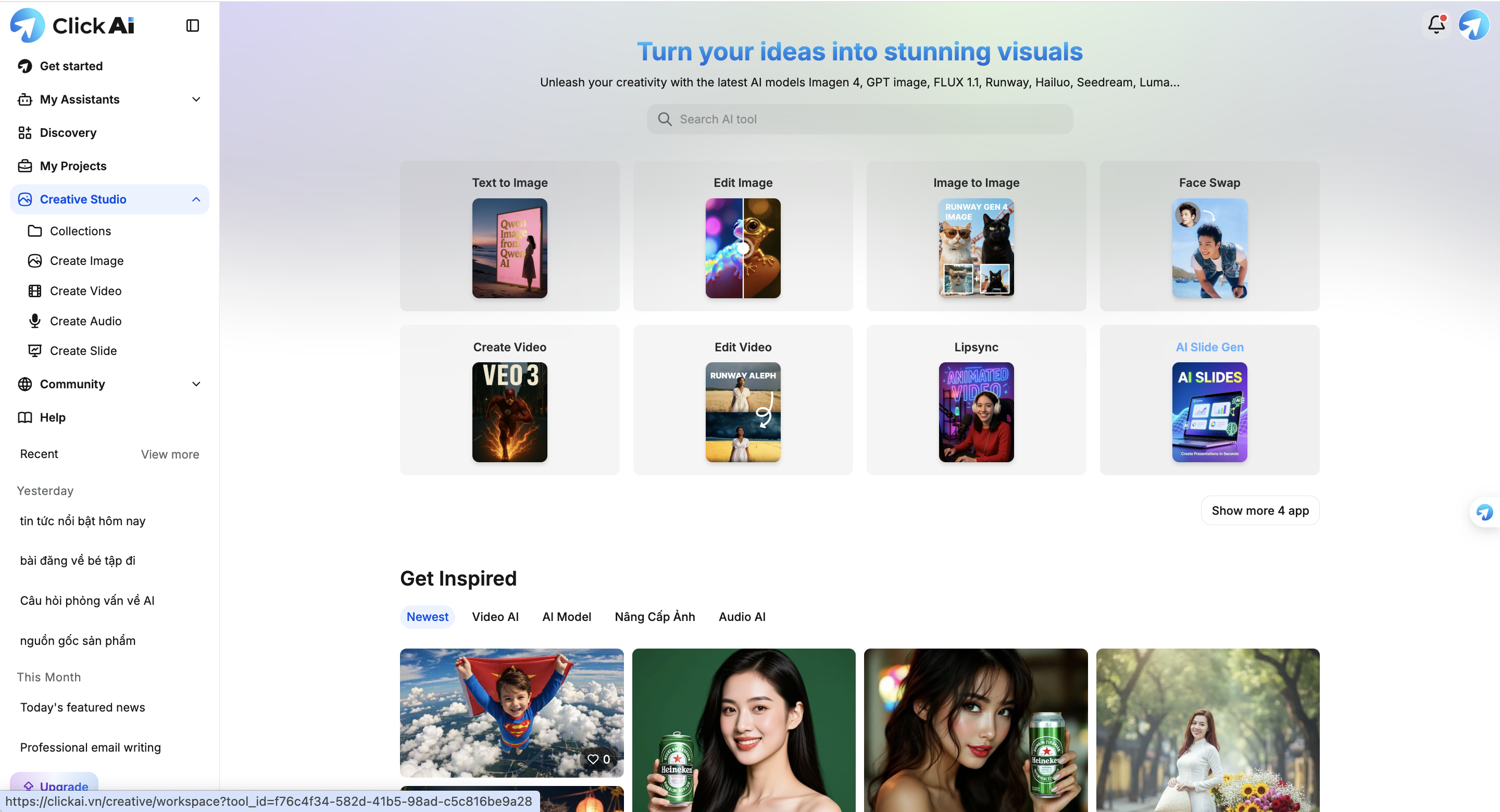Focus the Search AI tool field

(x=859, y=119)
